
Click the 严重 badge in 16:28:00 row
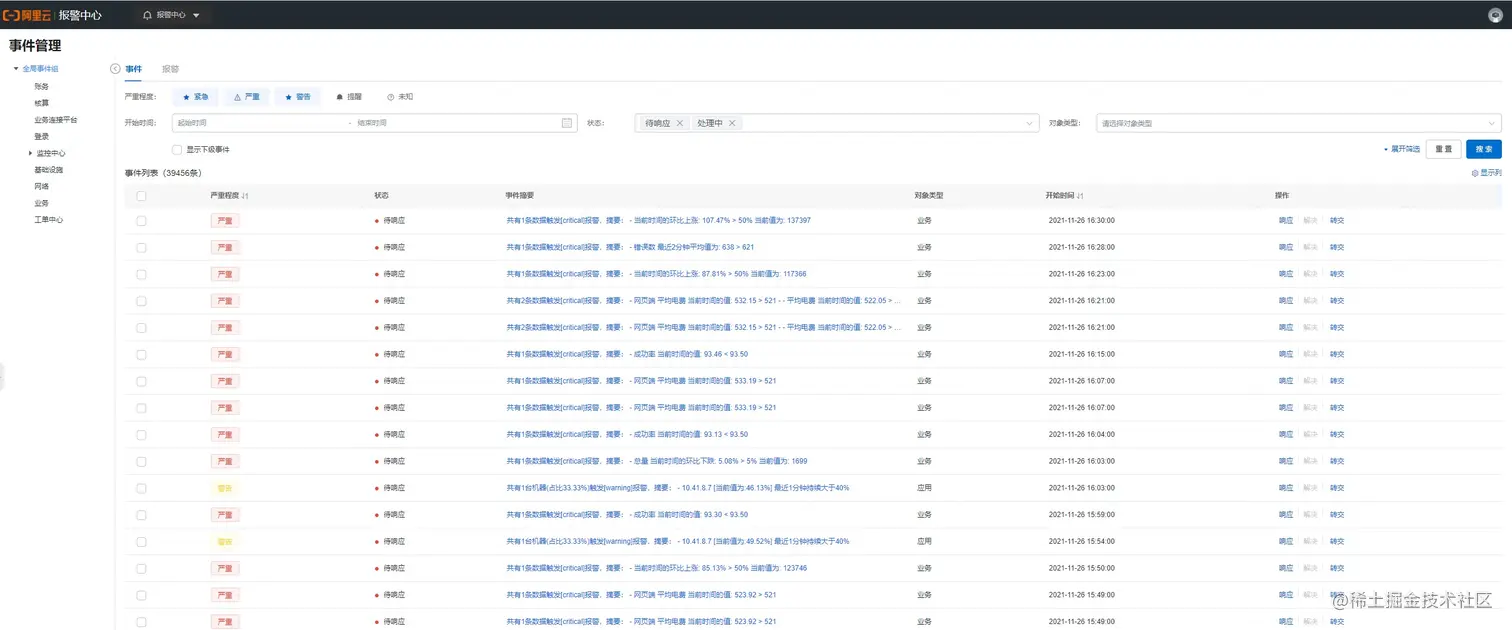tap(225, 247)
